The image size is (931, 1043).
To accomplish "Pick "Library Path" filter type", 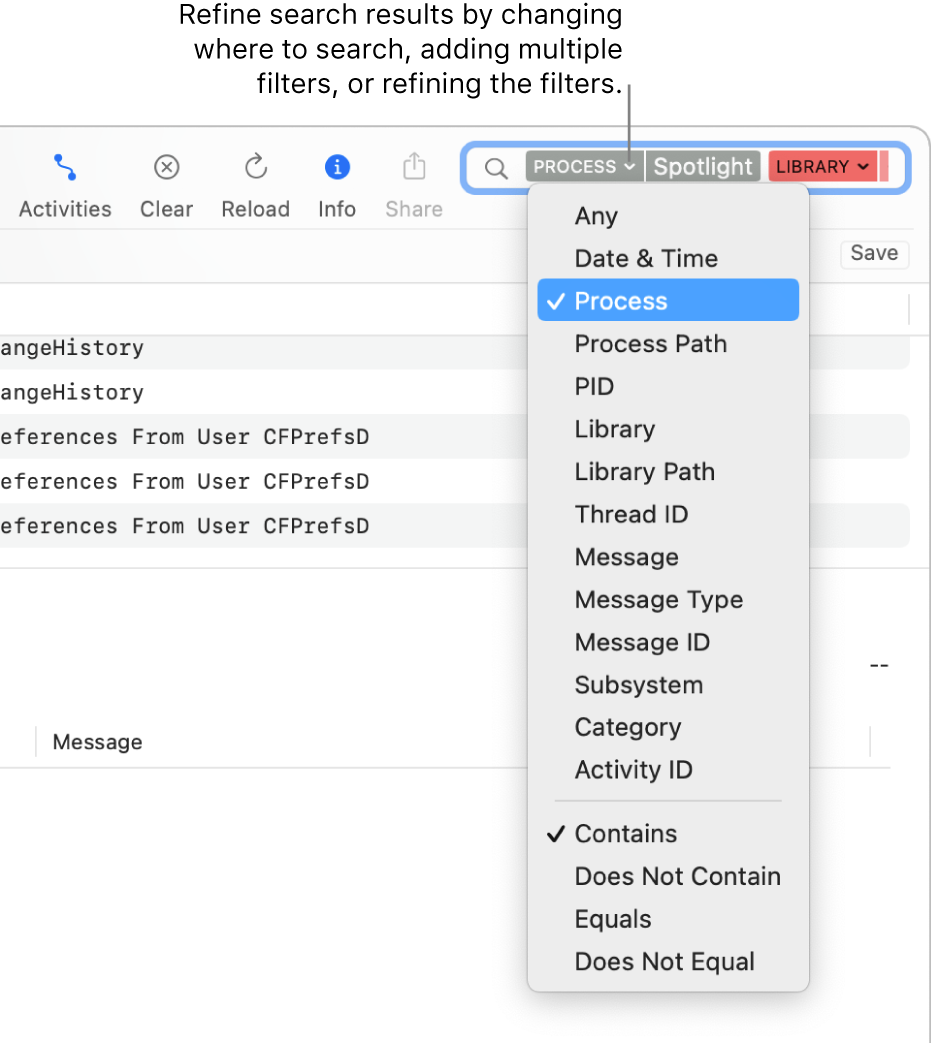I will (x=645, y=471).
